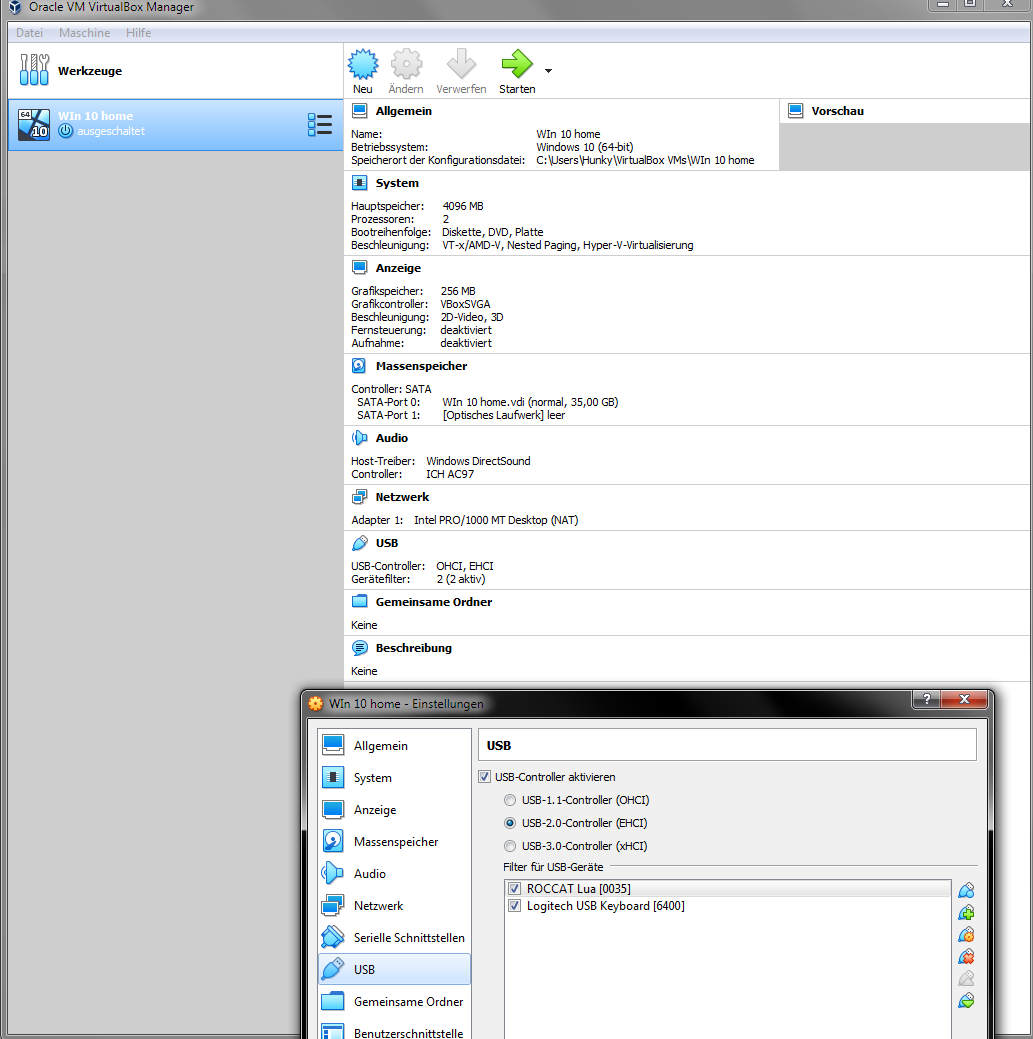Select USB-1.1-Controller (OHCI) radio button

point(510,800)
